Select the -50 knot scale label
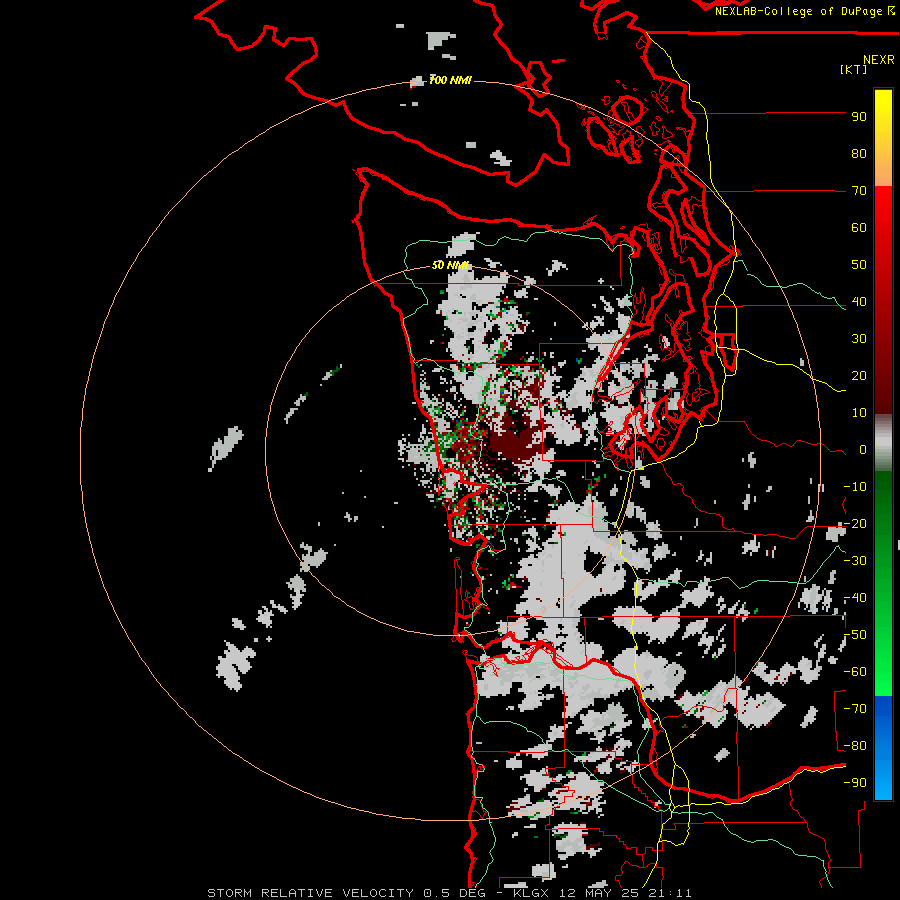The height and width of the screenshot is (900, 900). tap(855, 635)
